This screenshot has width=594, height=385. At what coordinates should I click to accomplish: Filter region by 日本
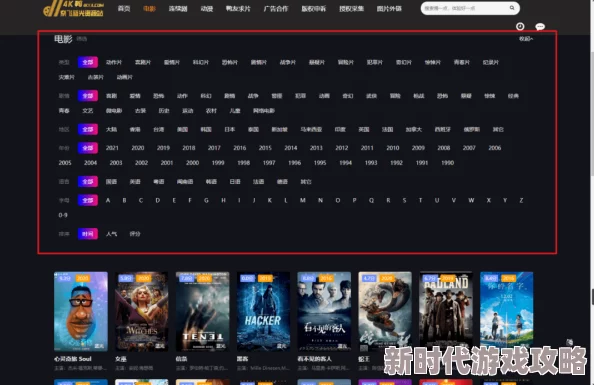[230, 129]
